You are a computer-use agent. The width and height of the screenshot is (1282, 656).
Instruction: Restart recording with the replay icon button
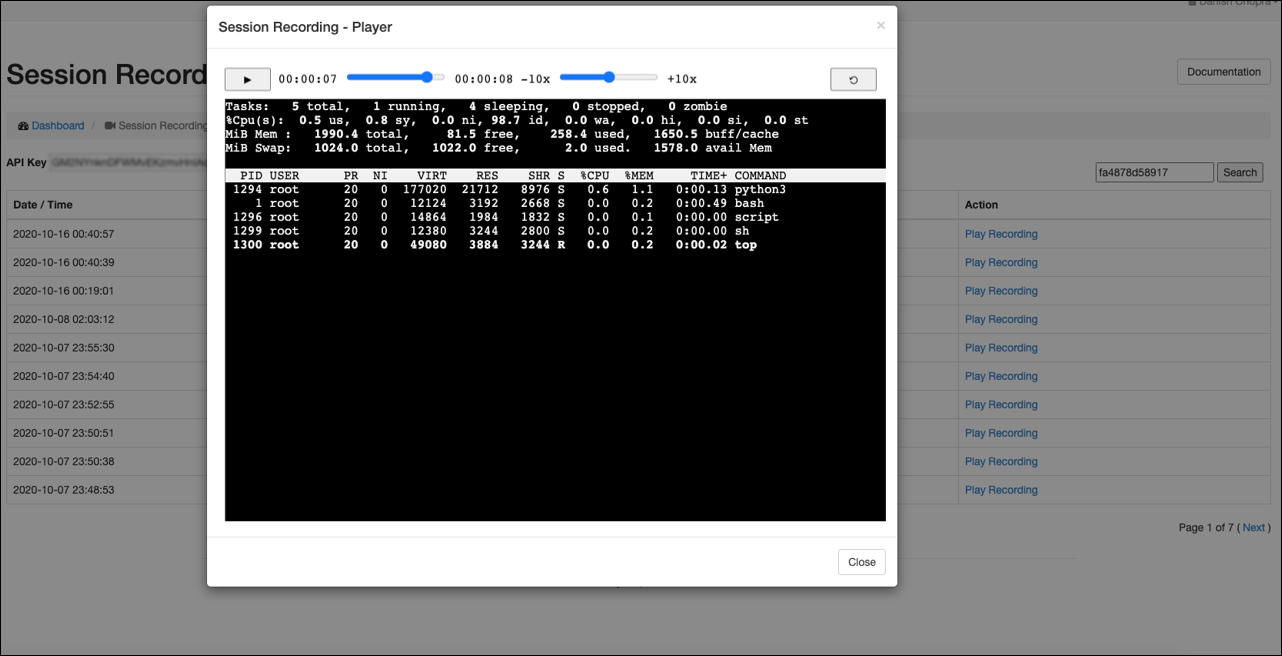pyautogui.click(x=853, y=79)
